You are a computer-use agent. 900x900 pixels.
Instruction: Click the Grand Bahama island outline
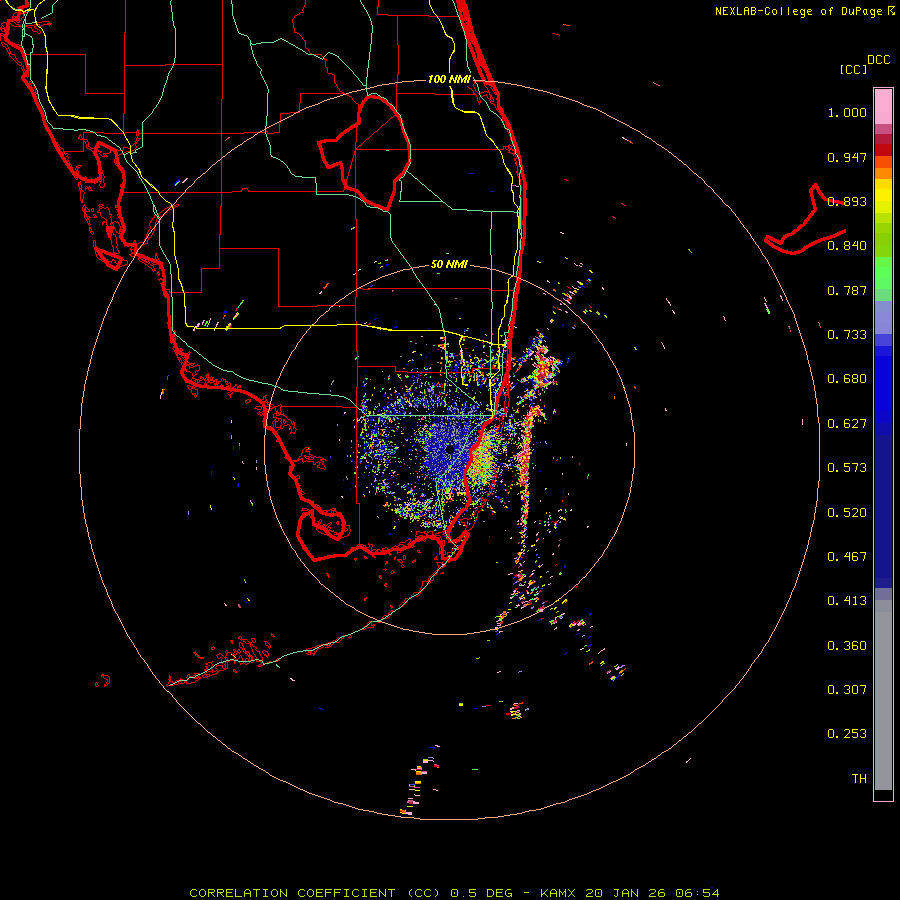805,221
